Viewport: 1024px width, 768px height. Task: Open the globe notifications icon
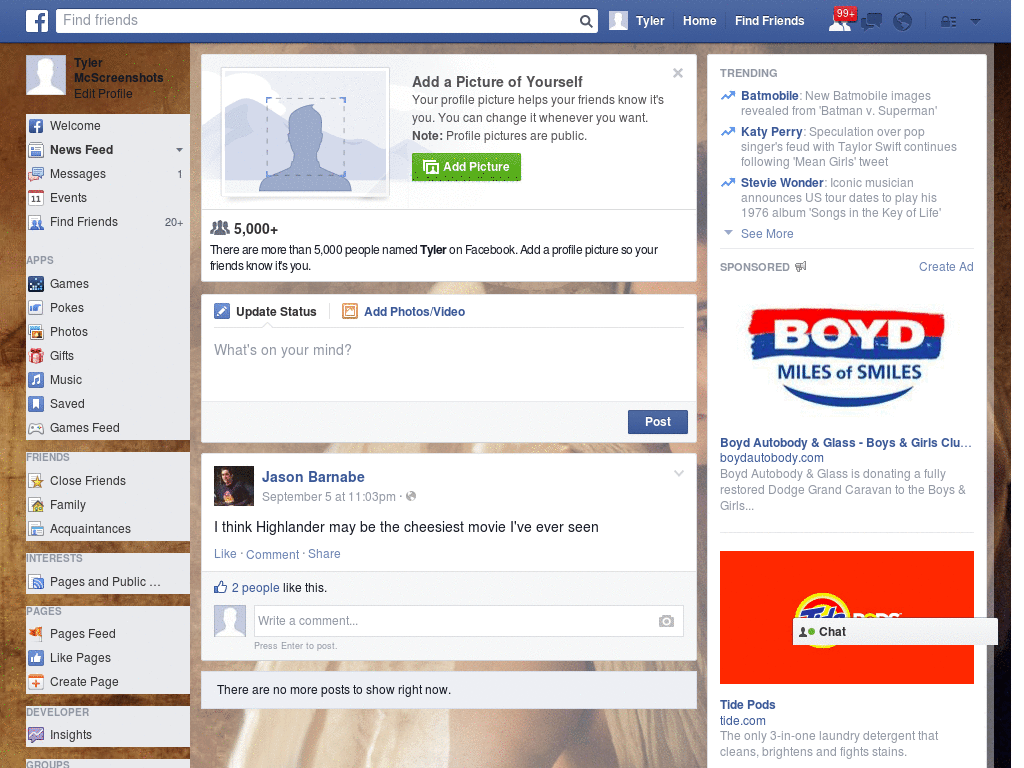(x=903, y=22)
